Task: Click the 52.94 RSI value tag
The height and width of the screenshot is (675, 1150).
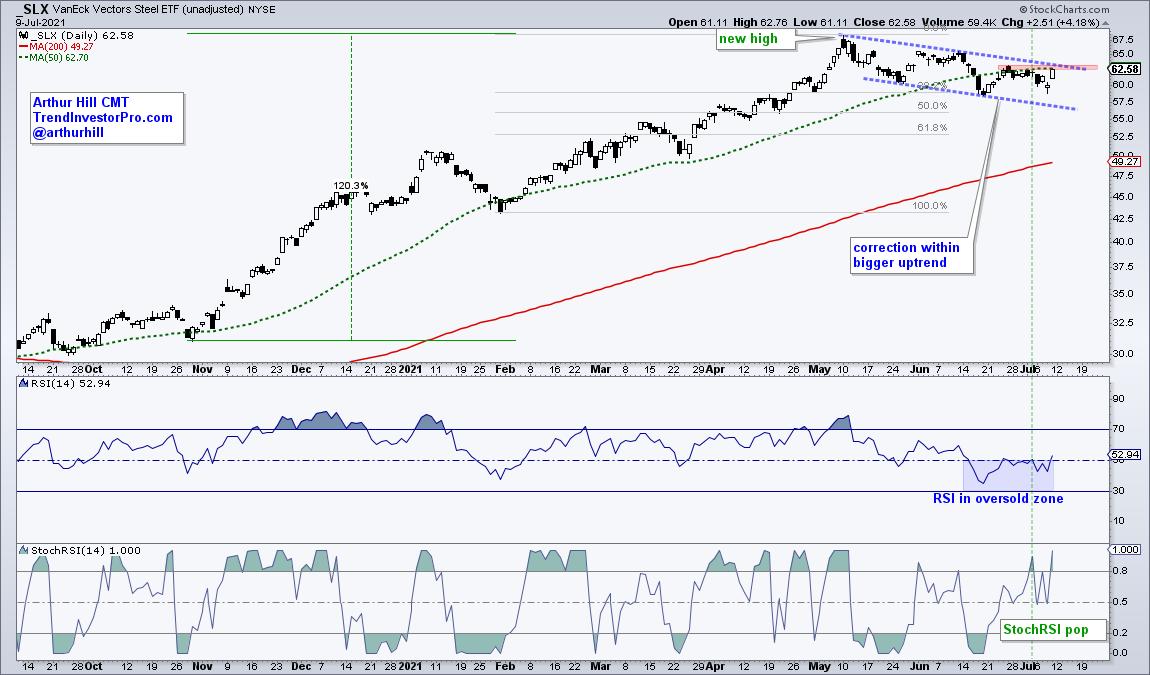Action: click(x=1124, y=455)
